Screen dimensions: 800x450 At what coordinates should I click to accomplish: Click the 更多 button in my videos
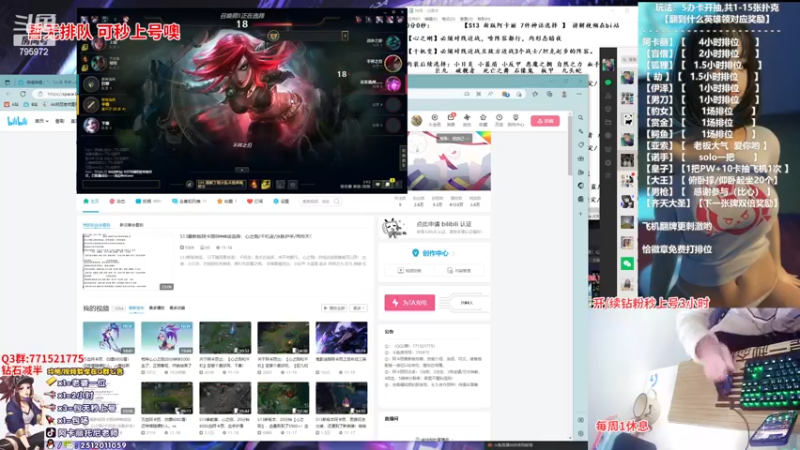(359, 308)
